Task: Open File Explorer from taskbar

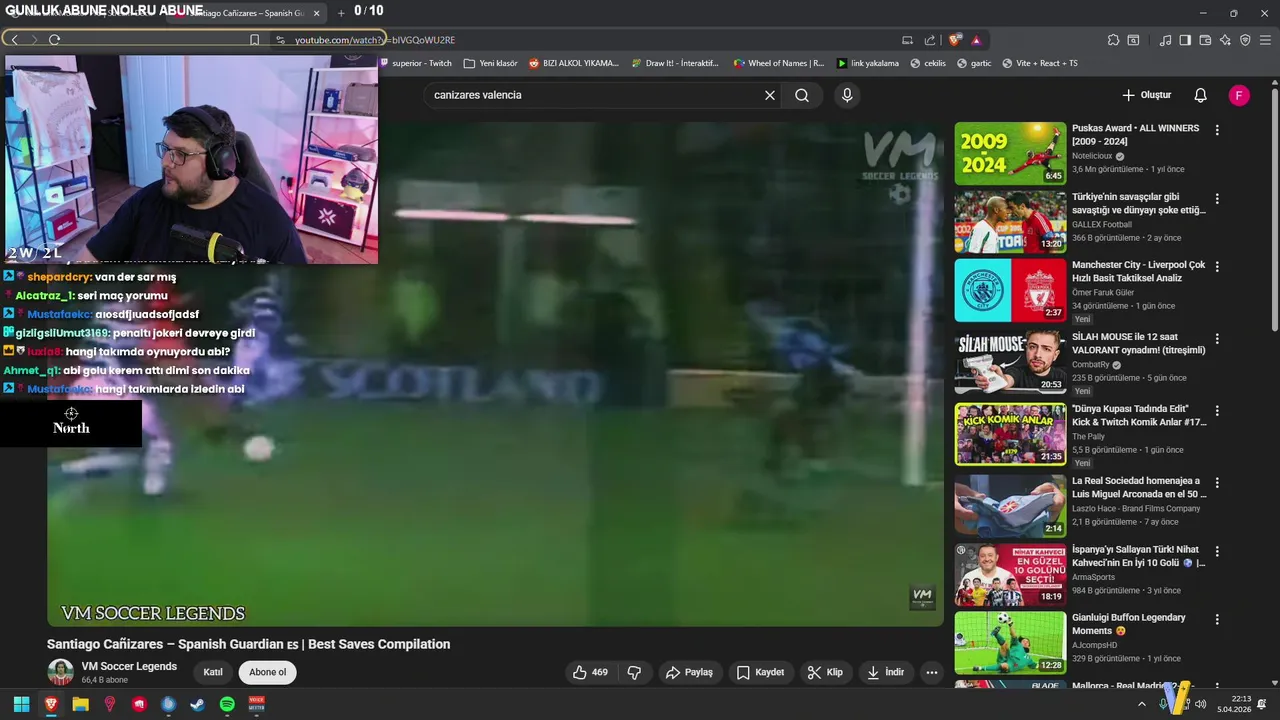Action: pyautogui.click(x=80, y=704)
